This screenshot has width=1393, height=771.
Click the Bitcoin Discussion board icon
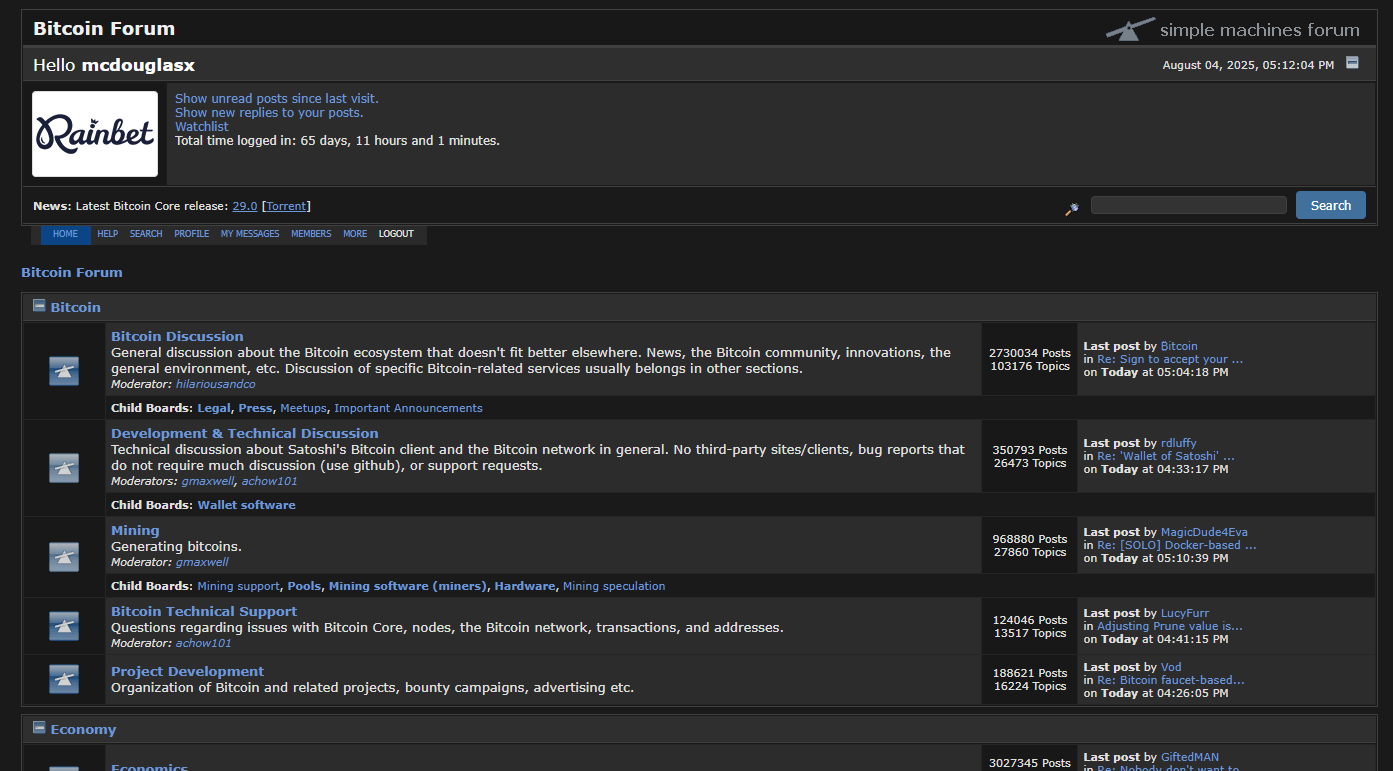[64, 371]
